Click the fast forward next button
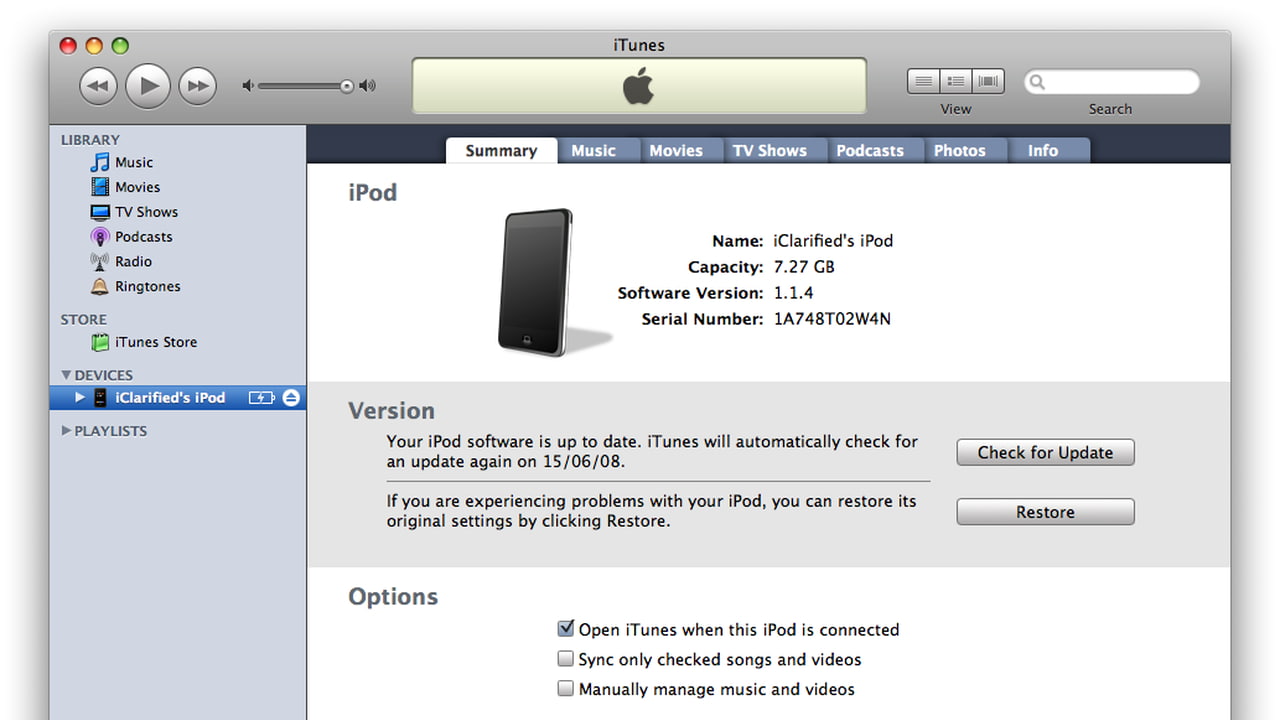Viewport: 1280px width, 720px height. tap(198, 86)
